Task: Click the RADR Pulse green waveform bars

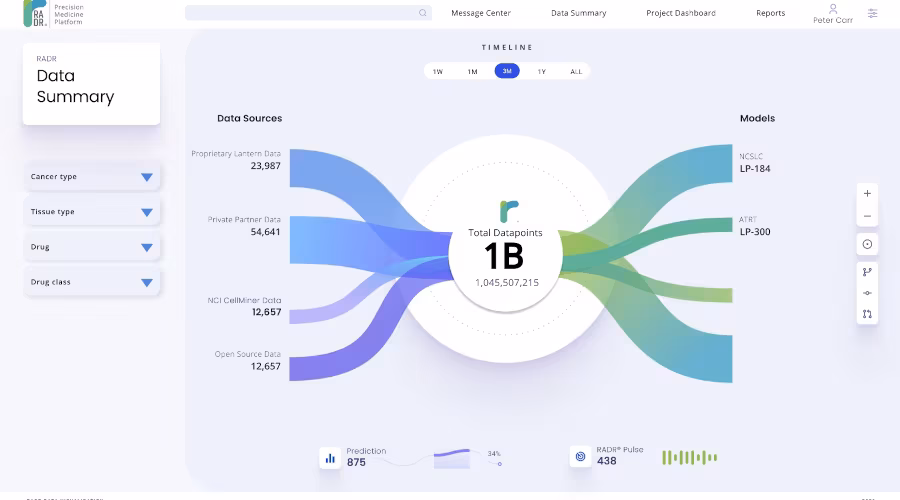Action: coord(689,458)
